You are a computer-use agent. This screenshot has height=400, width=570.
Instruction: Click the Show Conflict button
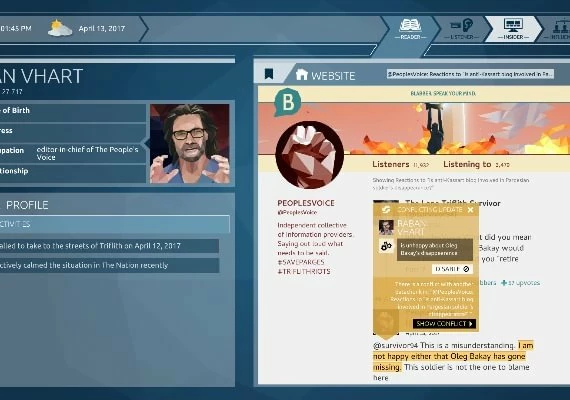coord(444,324)
